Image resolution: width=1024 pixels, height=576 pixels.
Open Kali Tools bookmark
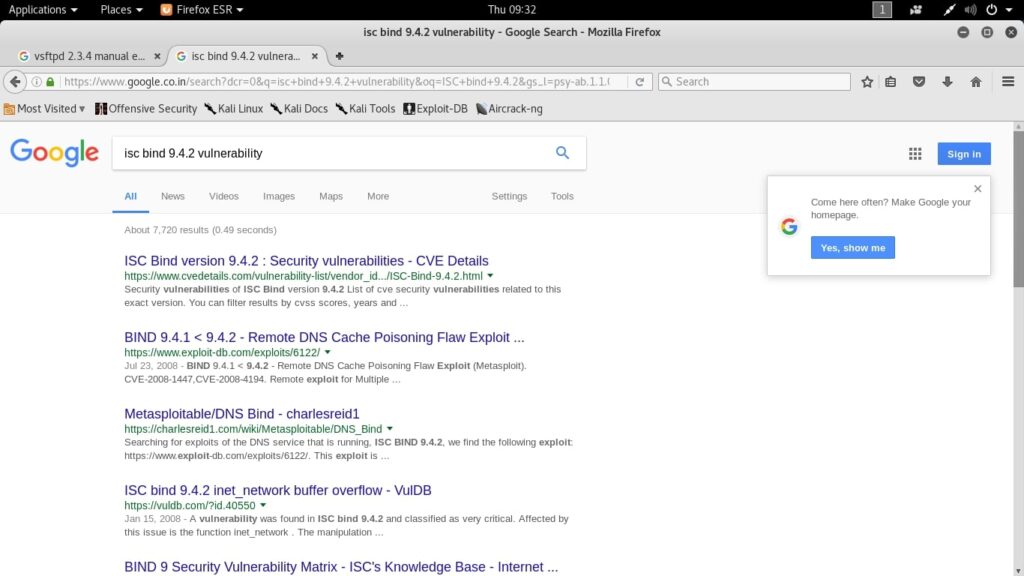(366, 109)
